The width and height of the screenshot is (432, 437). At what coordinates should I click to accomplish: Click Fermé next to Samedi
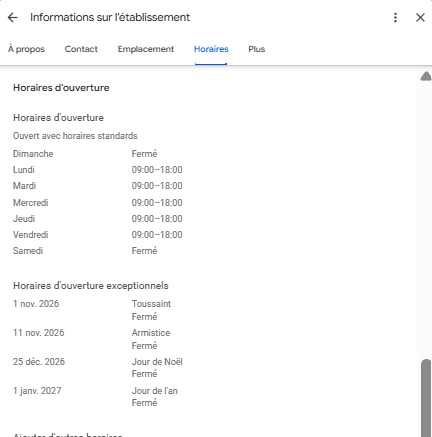click(x=144, y=251)
